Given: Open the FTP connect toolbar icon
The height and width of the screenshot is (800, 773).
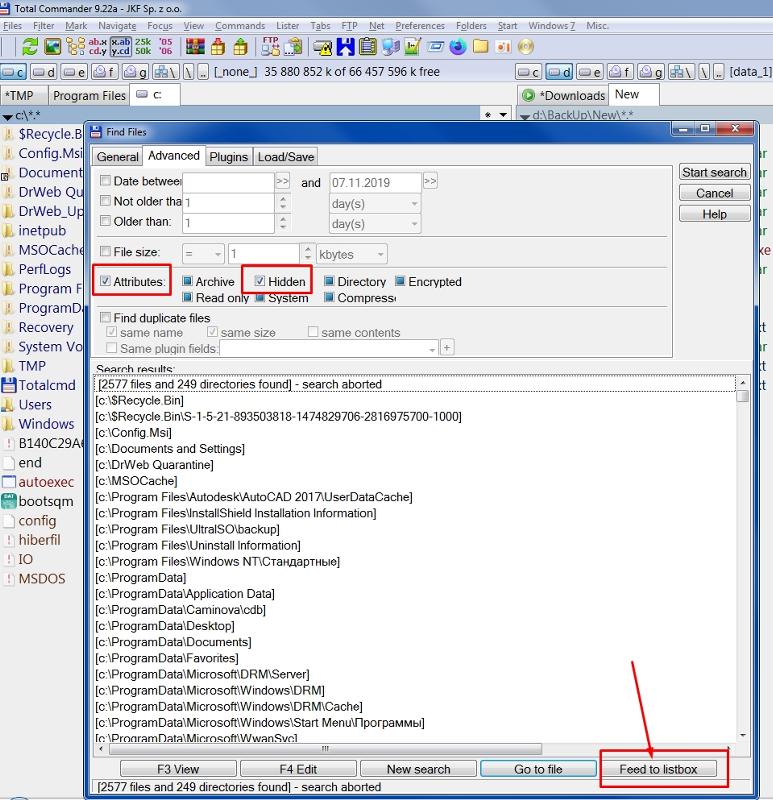Looking at the screenshot, I should 270,47.
